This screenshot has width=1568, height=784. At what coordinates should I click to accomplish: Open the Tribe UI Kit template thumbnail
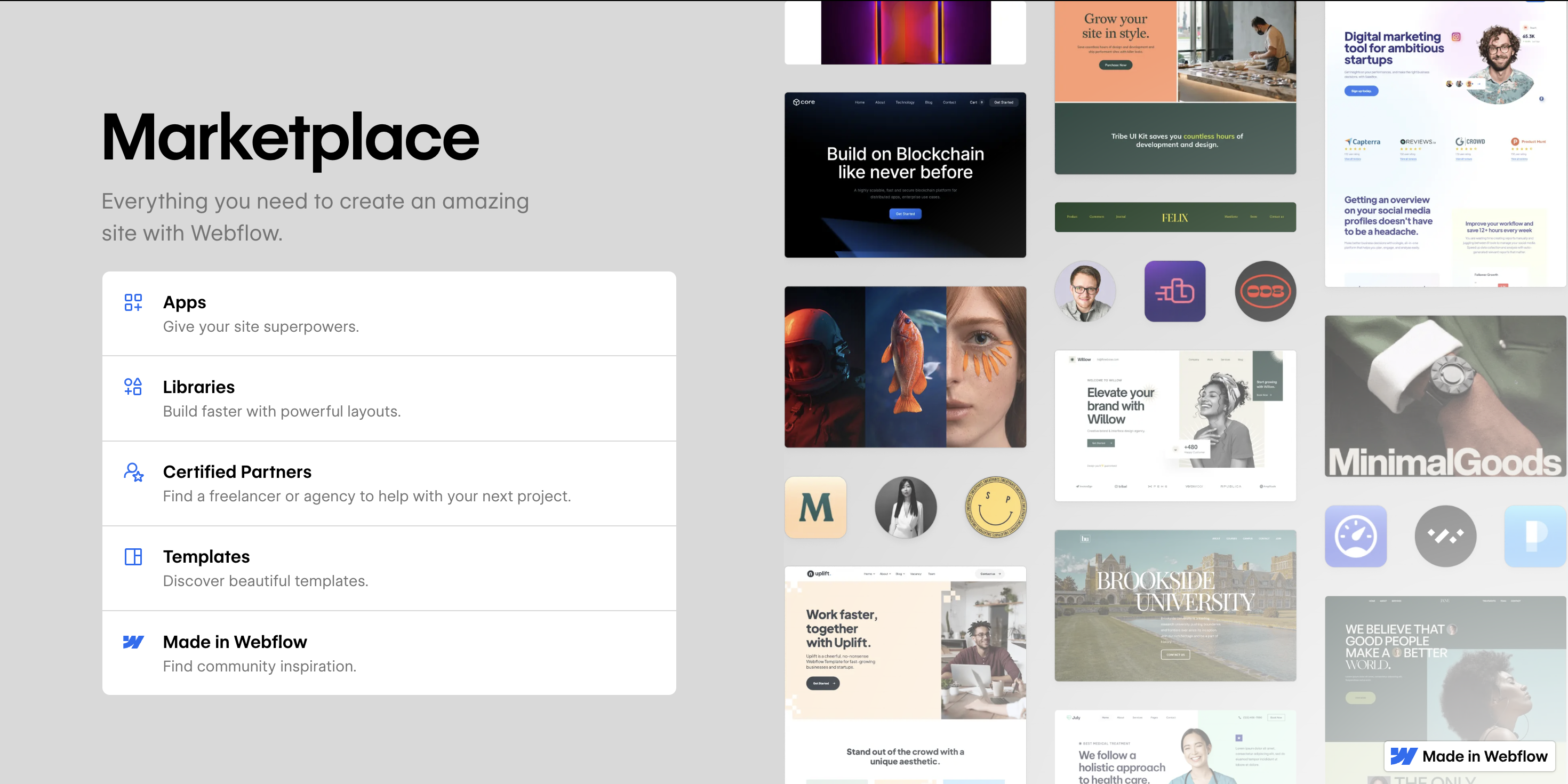point(1175,87)
